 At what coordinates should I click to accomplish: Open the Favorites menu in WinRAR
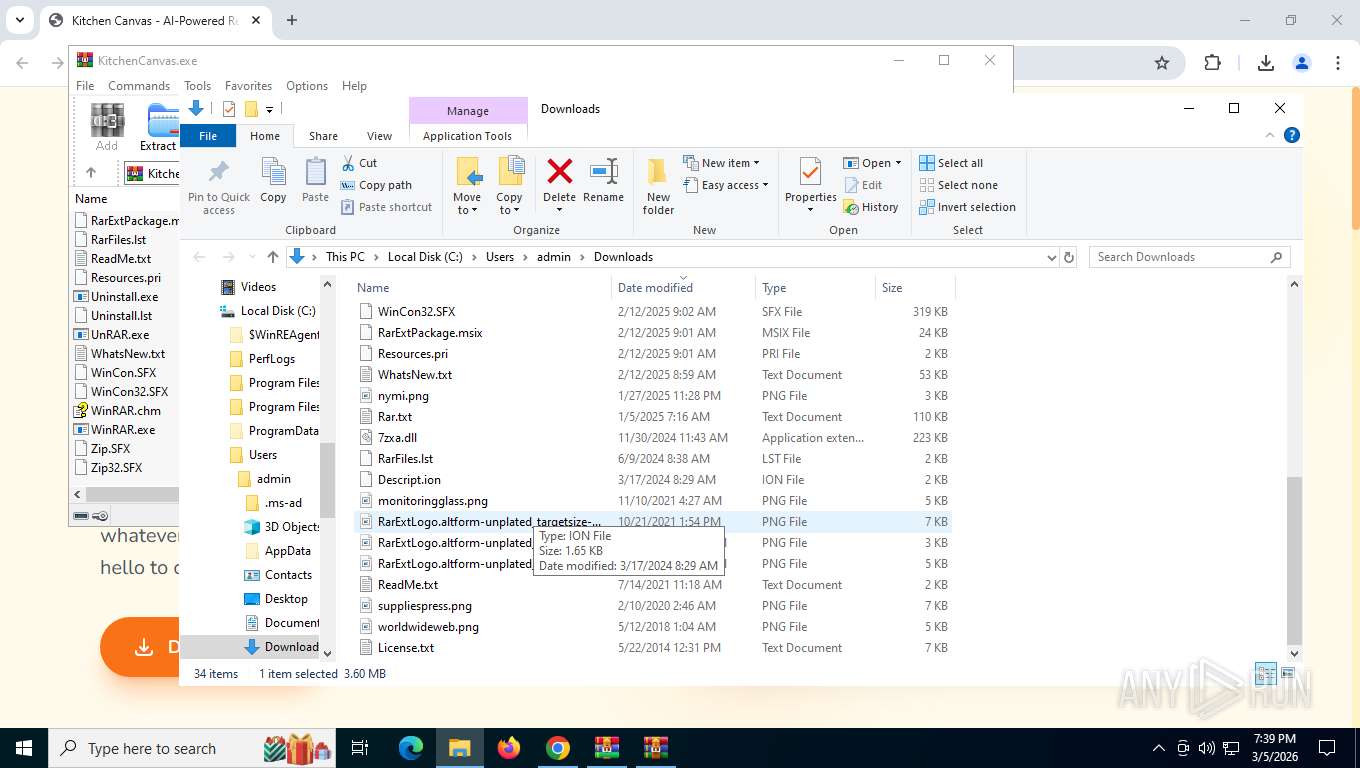tap(248, 86)
